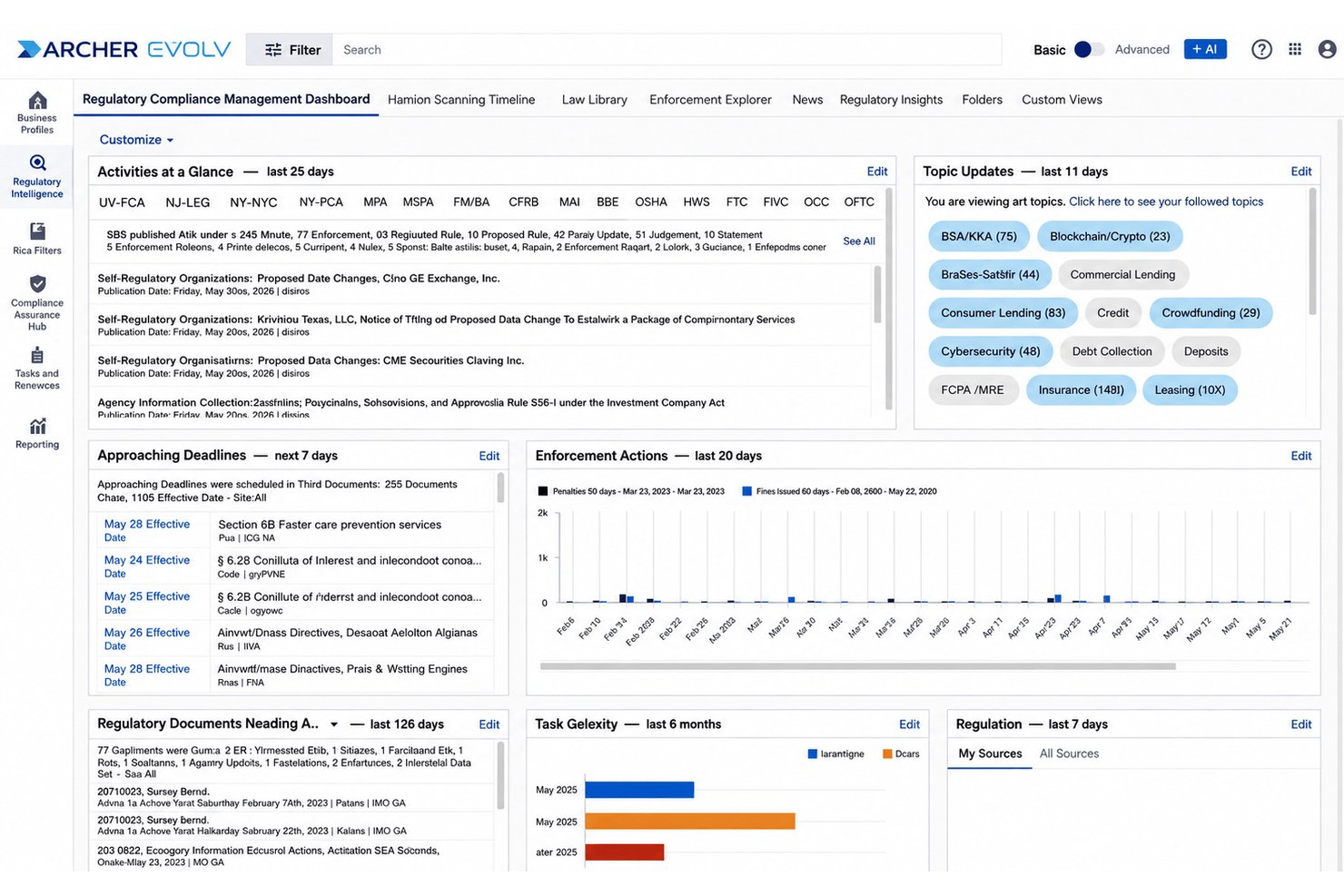Screen dimensions: 1344x896
Task: Select the Crowdfunding (29) topic chip
Action: 1211,313
